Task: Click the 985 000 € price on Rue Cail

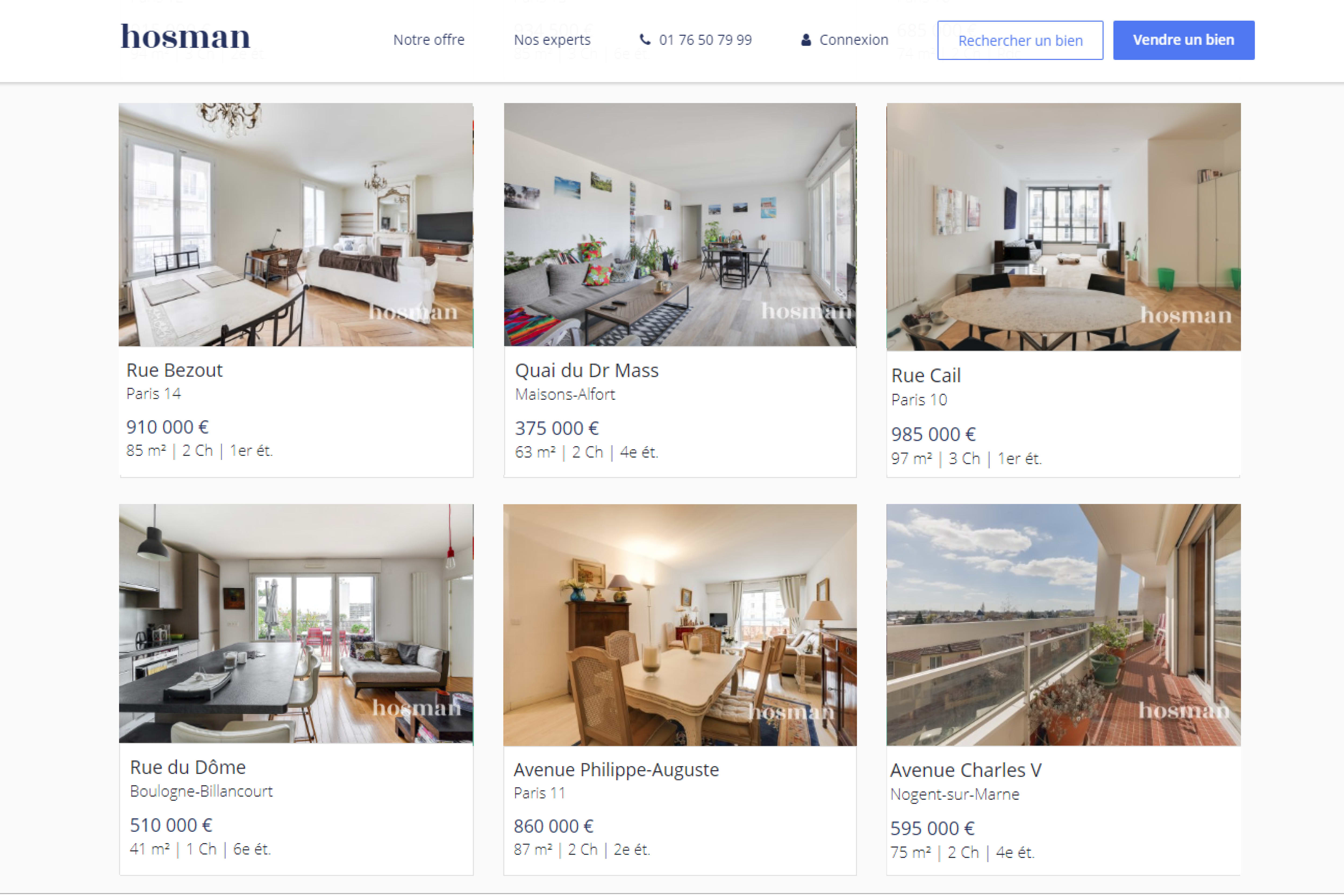Action: (933, 434)
